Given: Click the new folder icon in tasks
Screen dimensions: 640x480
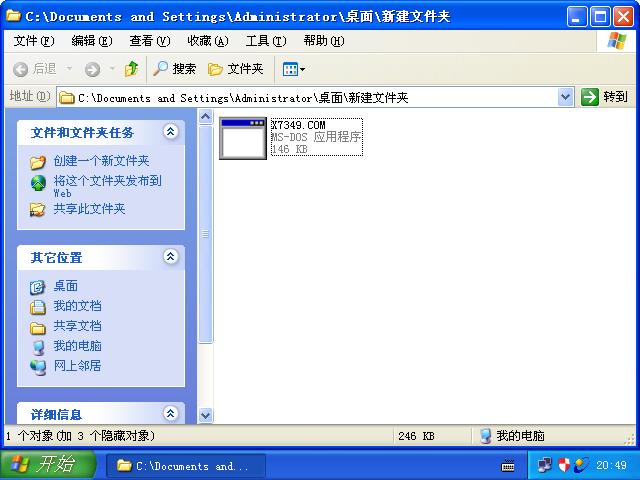Looking at the screenshot, I should click(38, 162).
